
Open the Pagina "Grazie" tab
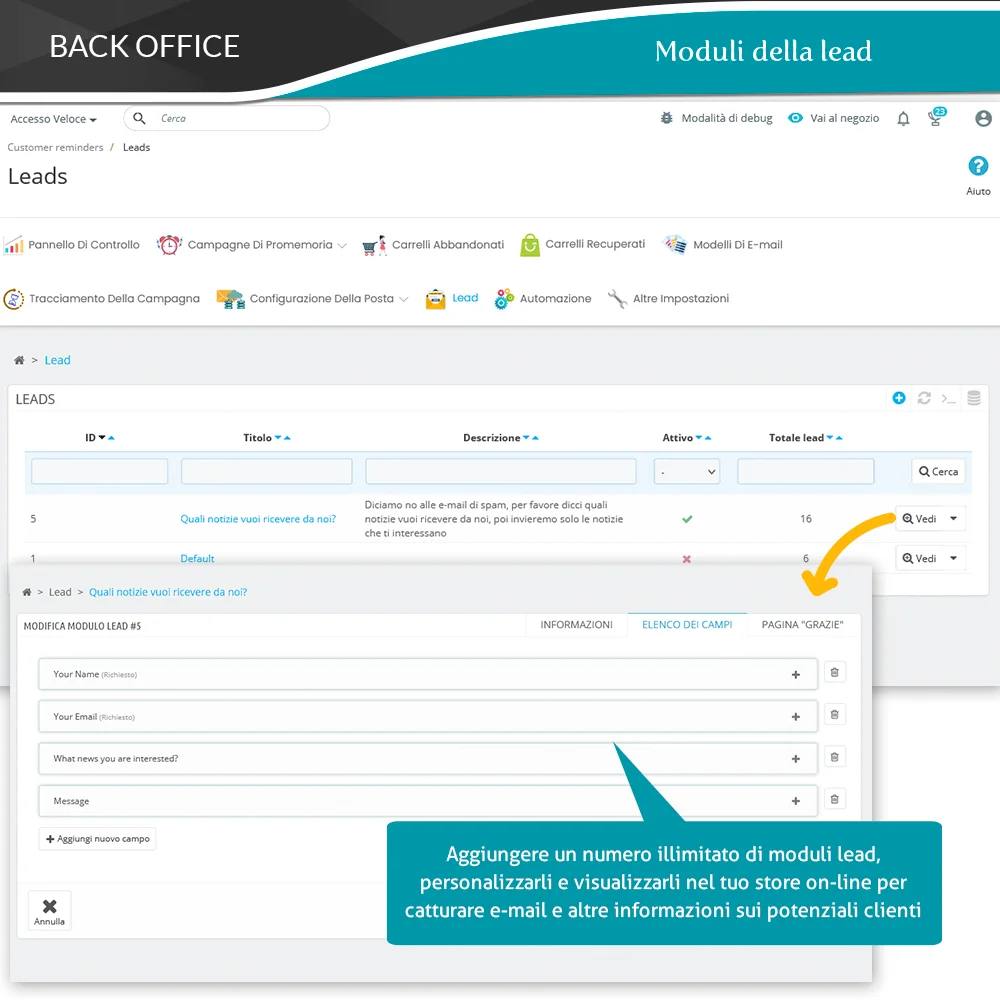(802, 625)
